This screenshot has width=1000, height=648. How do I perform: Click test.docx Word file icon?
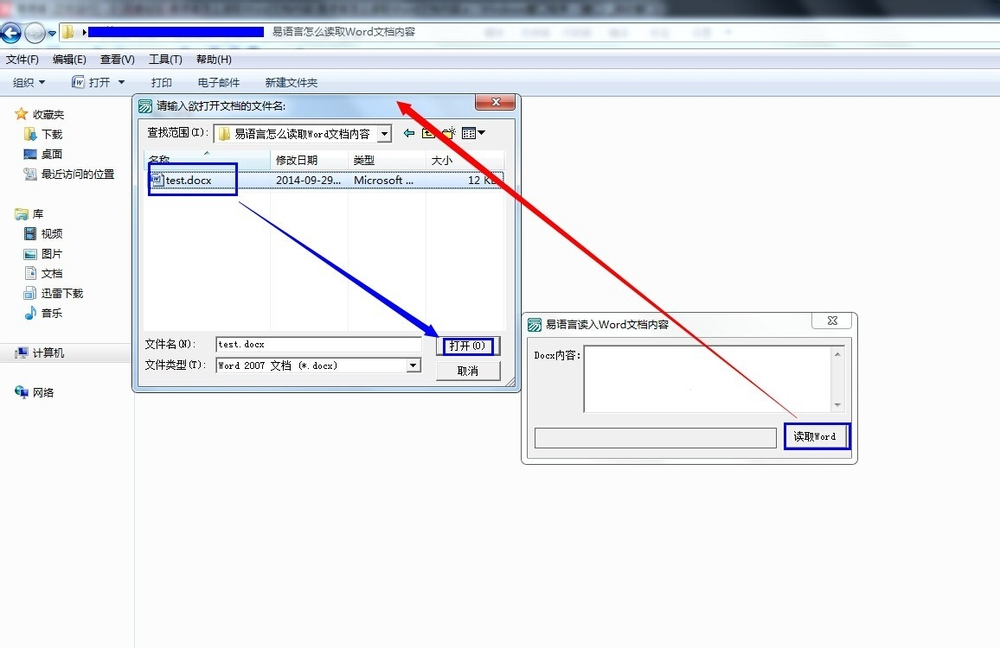click(x=157, y=180)
